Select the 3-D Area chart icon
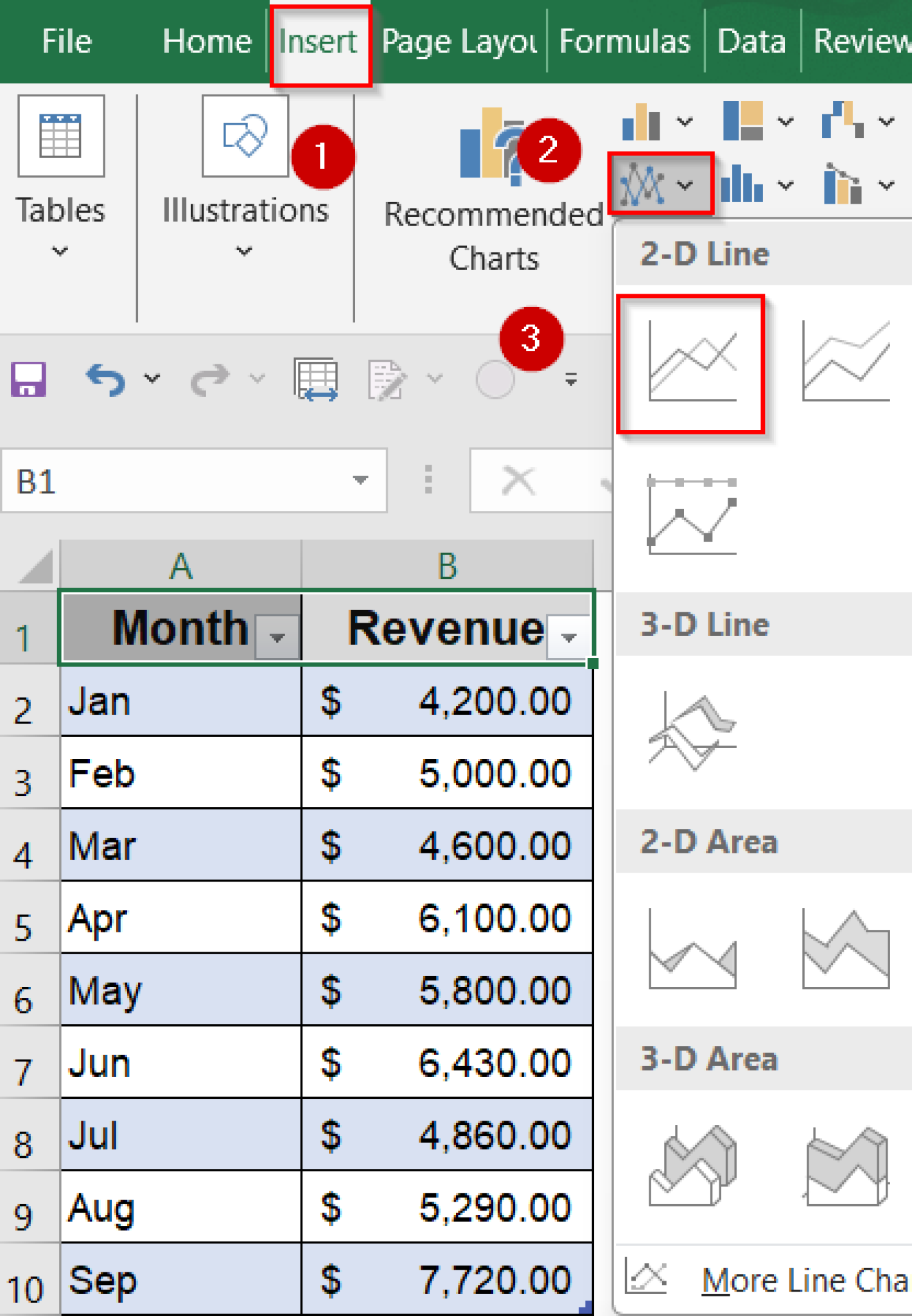The height and width of the screenshot is (1316, 912). (x=691, y=1166)
